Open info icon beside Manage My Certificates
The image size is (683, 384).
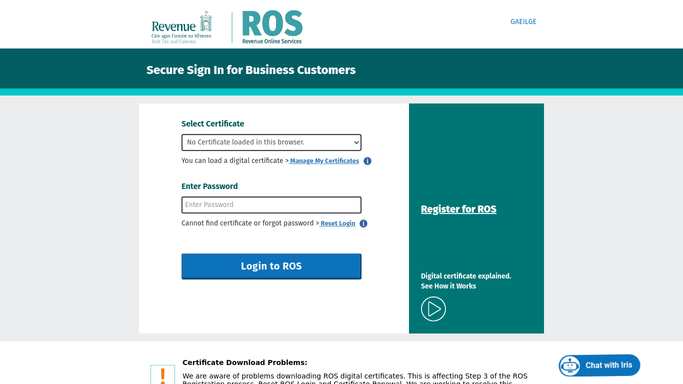pos(368,161)
